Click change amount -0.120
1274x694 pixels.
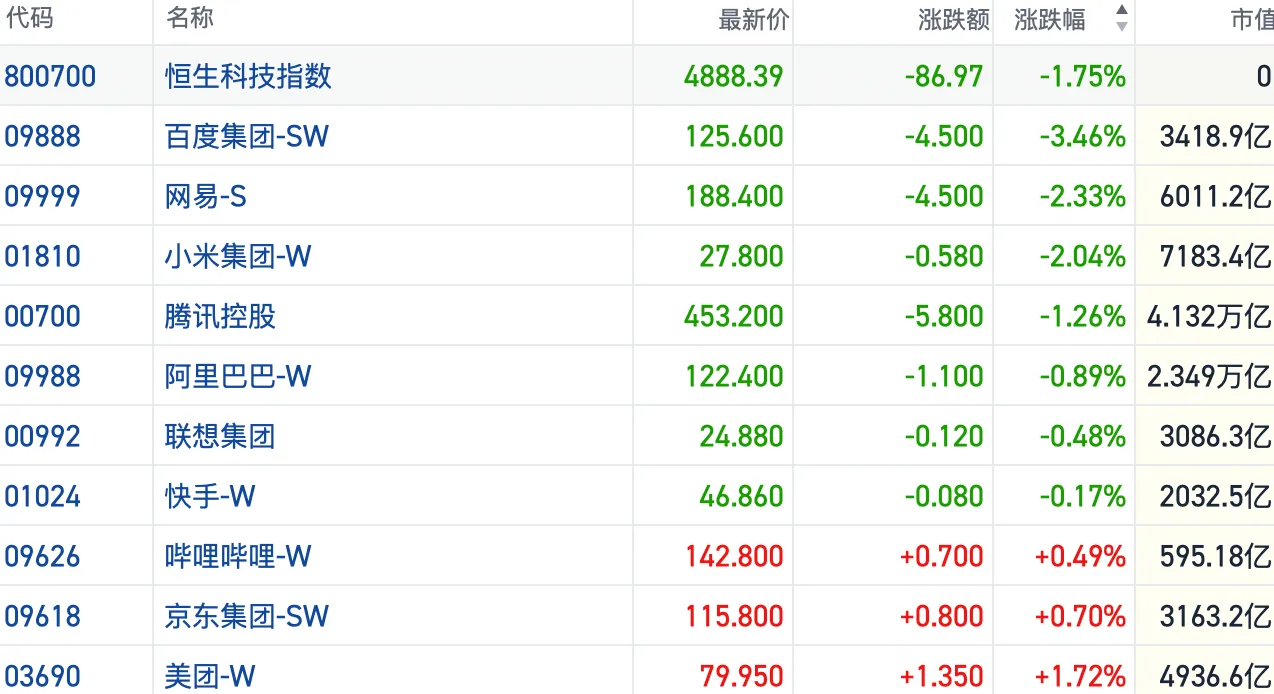coord(944,436)
